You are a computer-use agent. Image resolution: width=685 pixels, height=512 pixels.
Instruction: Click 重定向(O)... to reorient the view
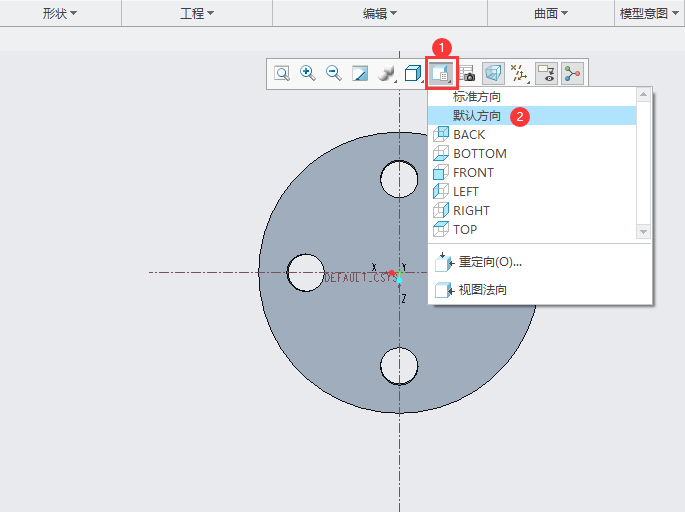(x=490, y=262)
